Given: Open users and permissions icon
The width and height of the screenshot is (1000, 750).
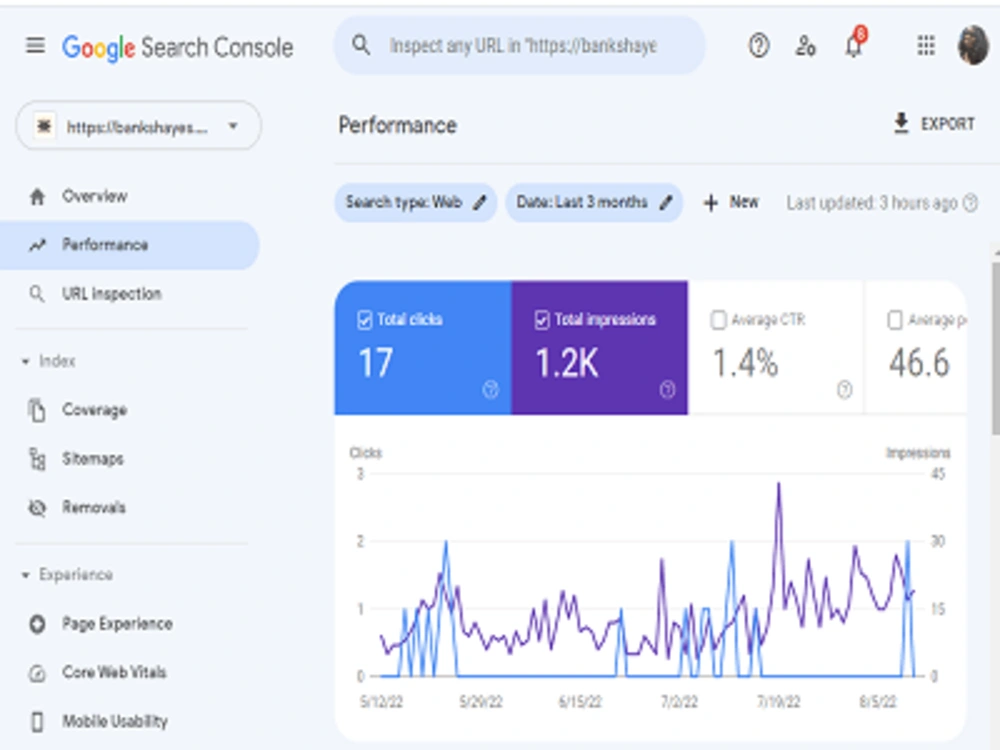Looking at the screenshot, I should pyautogui.click(x=805, y=46).
